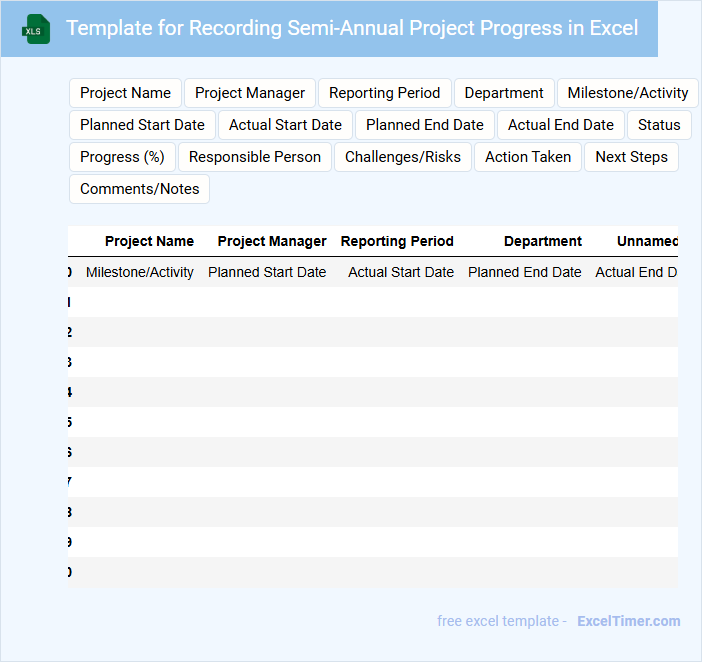Select the Project Manager tag
702x662 pixels.
pyautogui.click(x=250, y=93)
